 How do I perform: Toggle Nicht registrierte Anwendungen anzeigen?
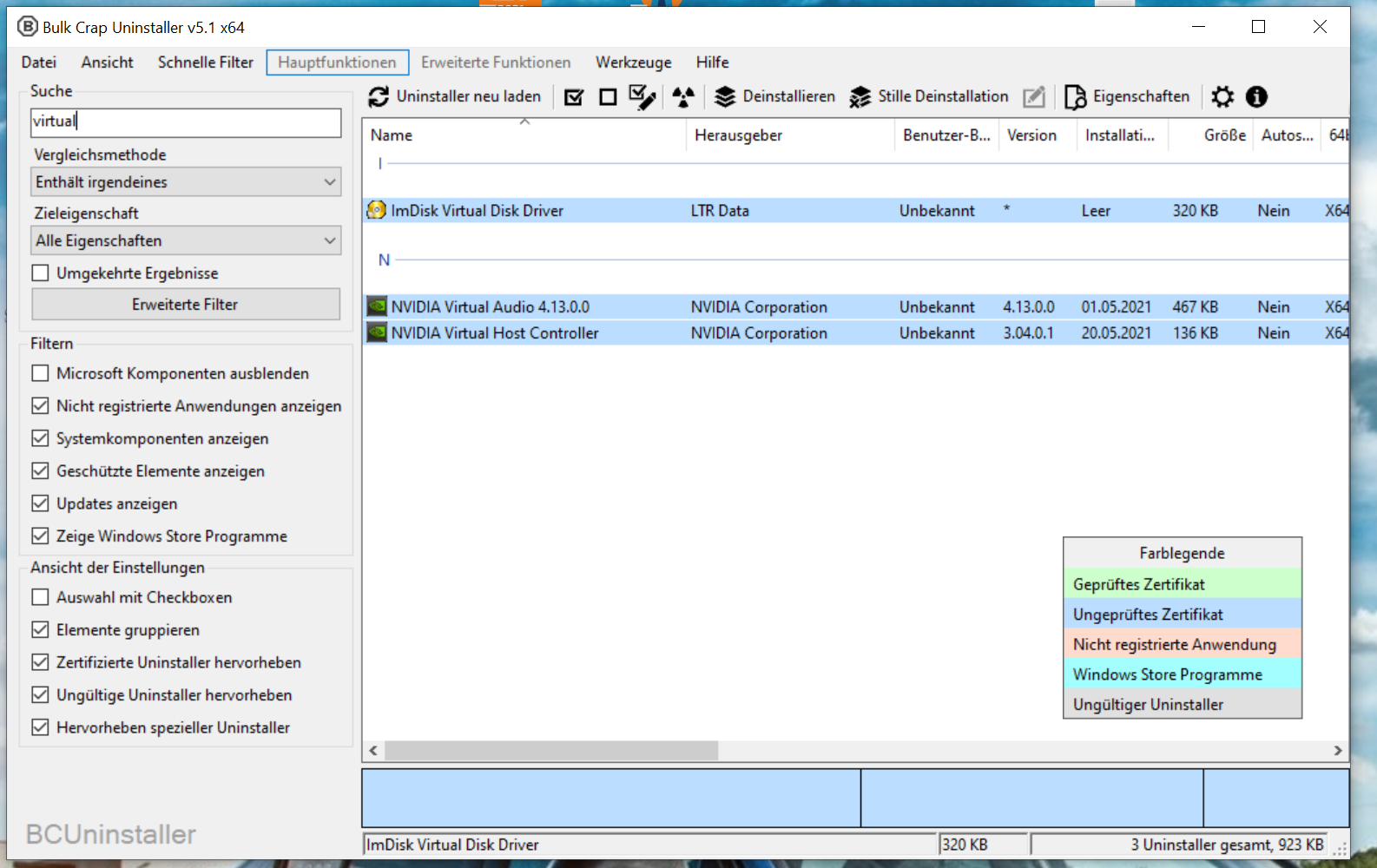tap(40, 405)
